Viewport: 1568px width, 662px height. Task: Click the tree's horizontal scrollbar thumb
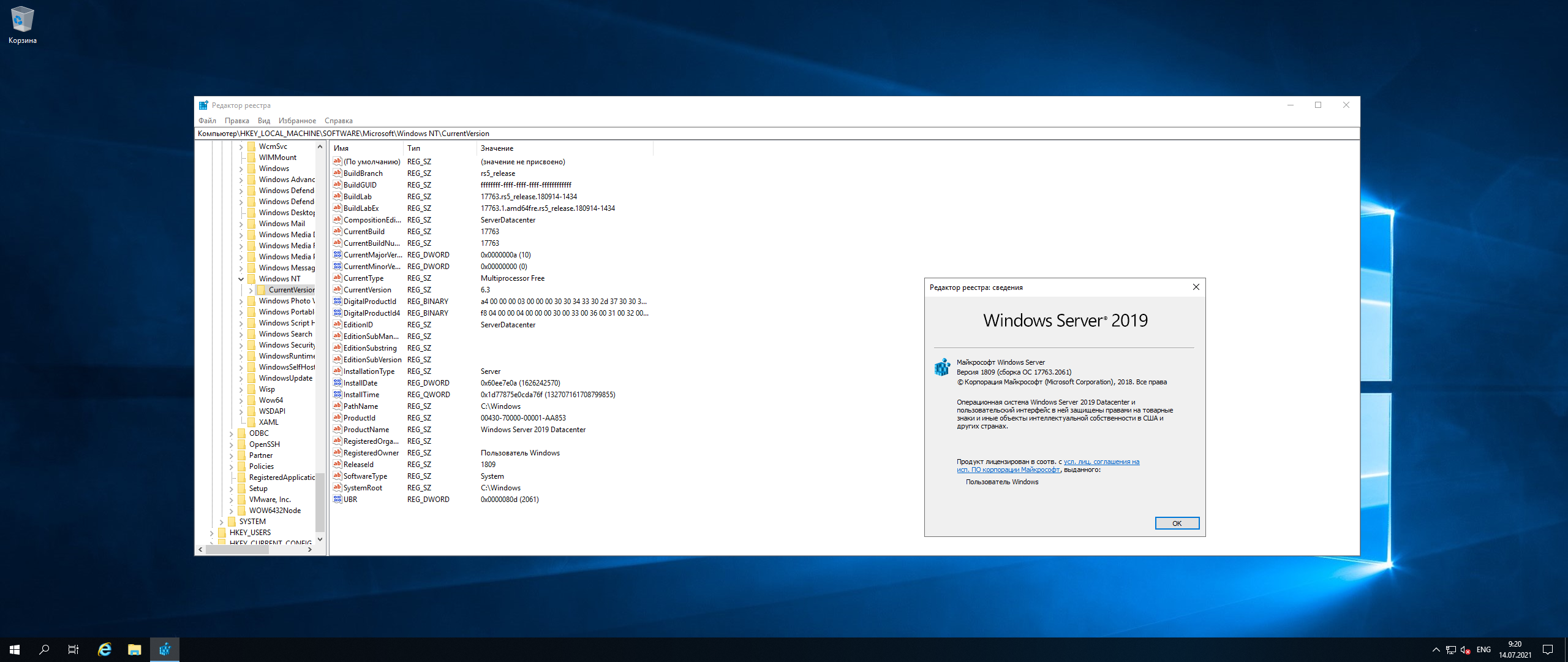click(238, 550)
